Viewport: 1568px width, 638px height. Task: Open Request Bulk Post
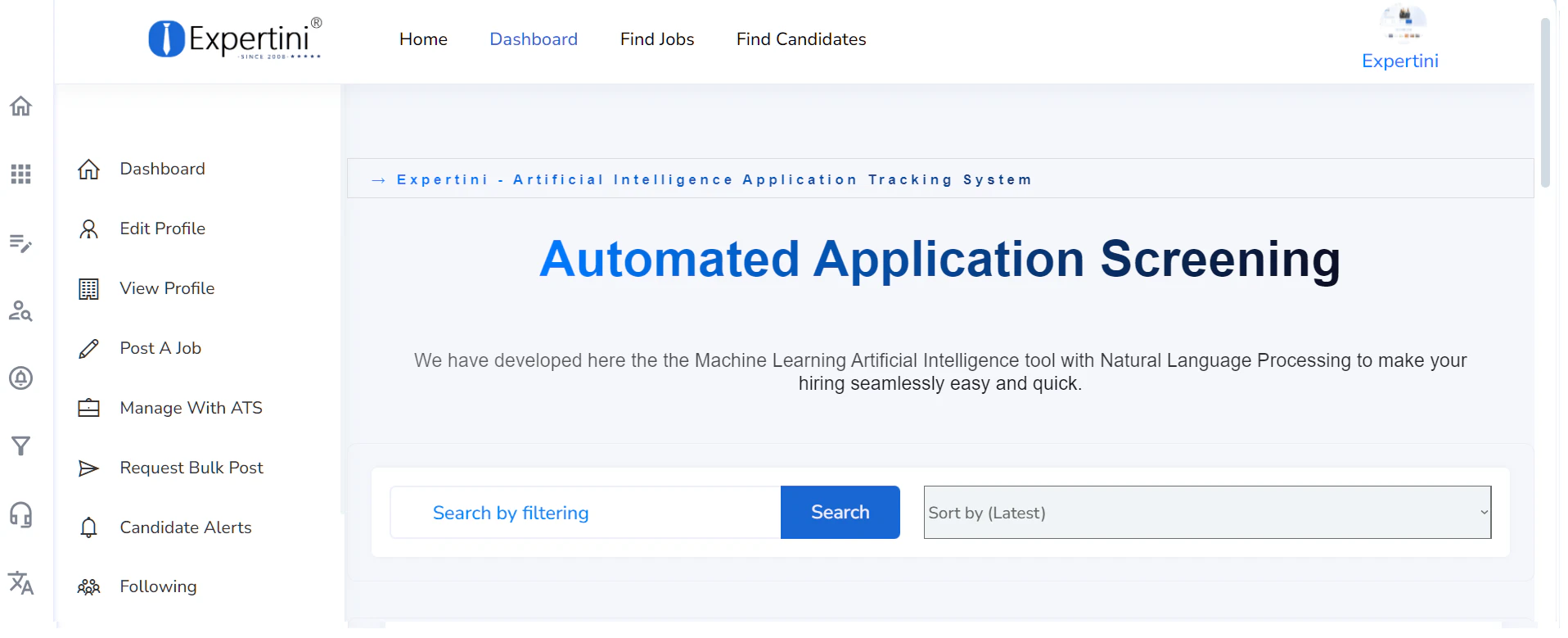coord(191,468)
